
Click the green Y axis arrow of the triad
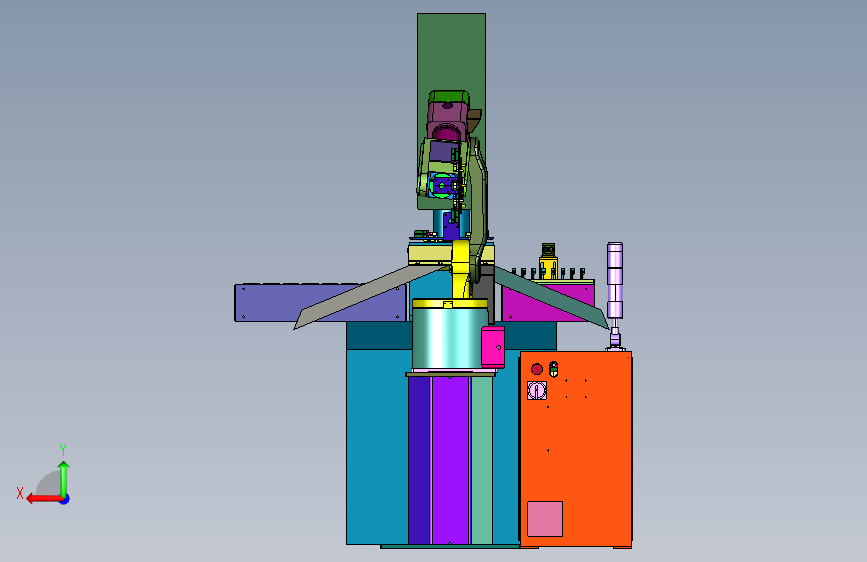[64, 478]
